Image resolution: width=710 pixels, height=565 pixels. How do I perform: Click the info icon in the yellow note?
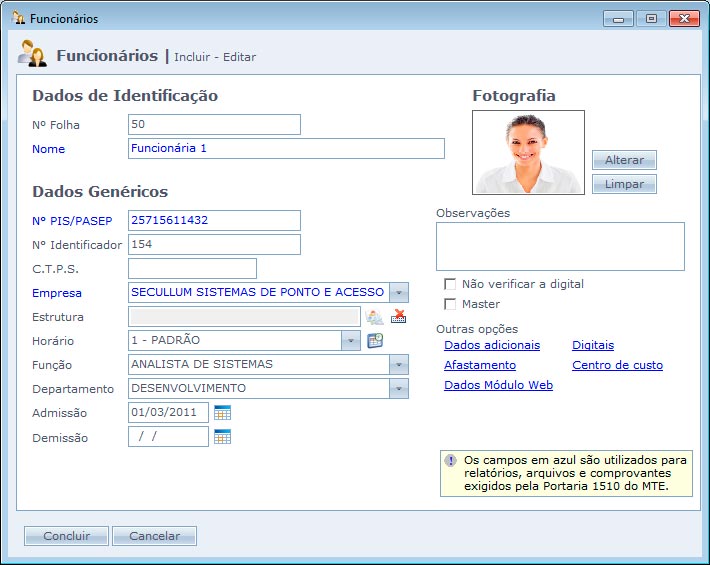[x=451, y=461]
